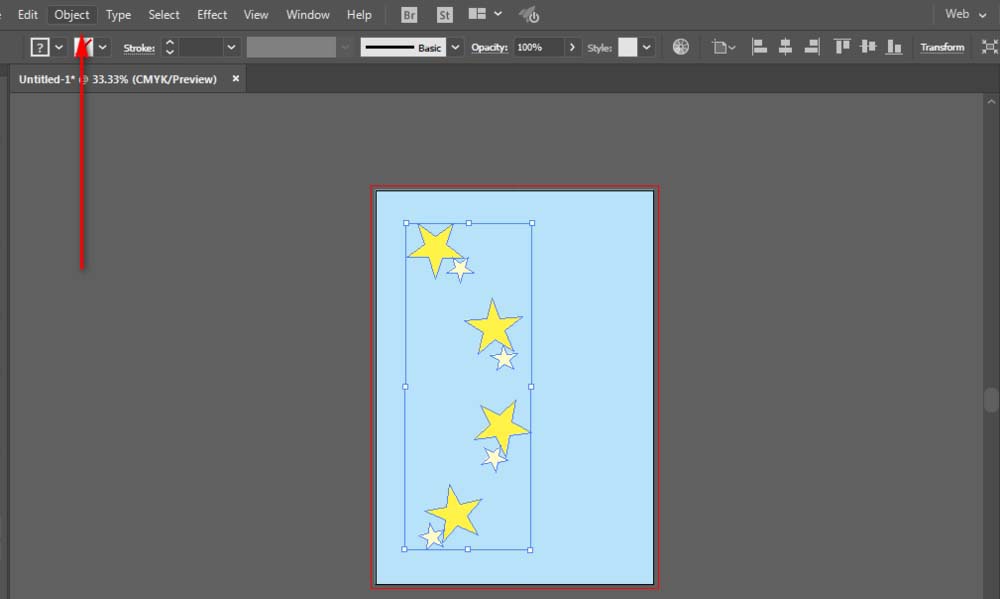Viewport: 1000px width, 599px height.
Task: Click the Stroke panel link label
Action: pos(139,48)
